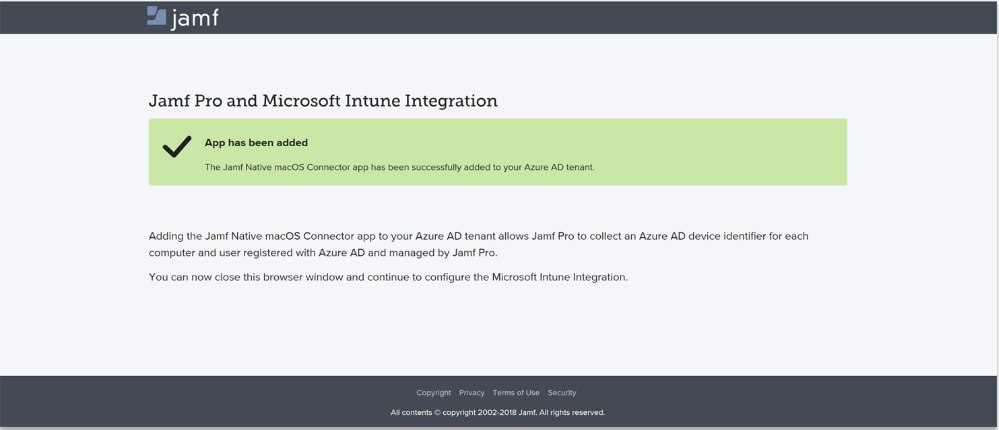Open the Privacy footer link

point(471,393)
